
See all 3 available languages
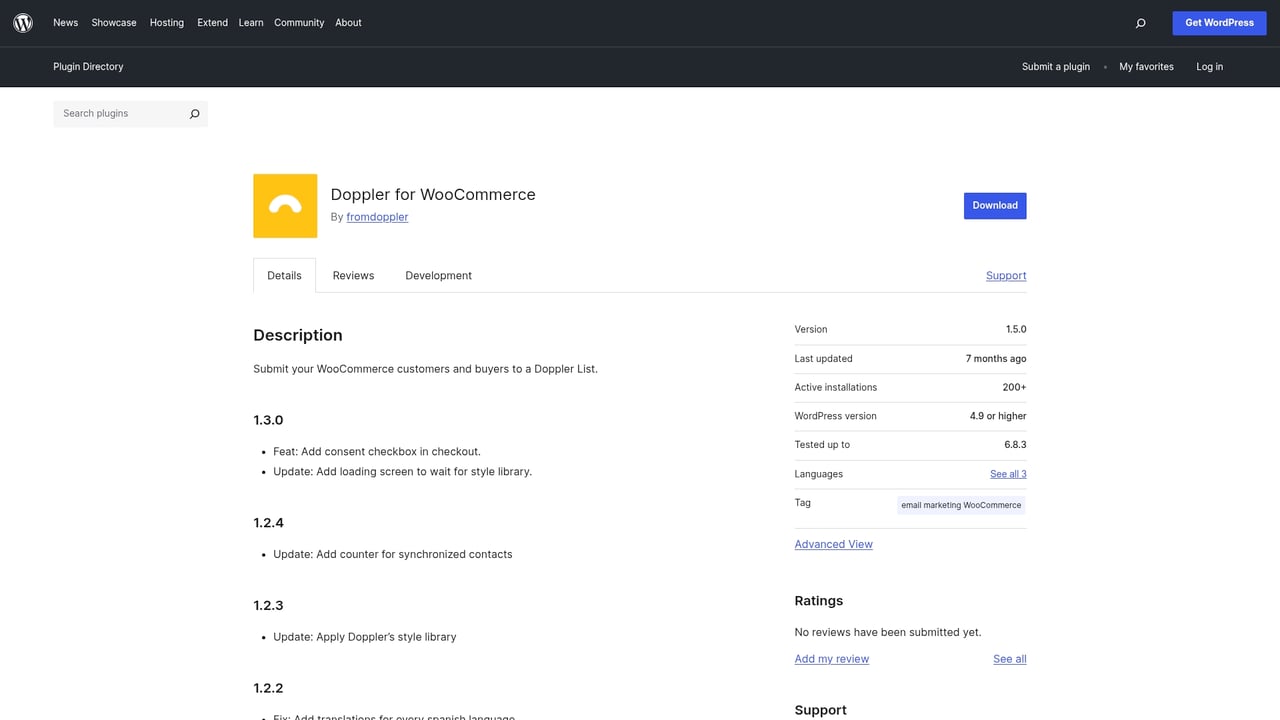(1007, 473)
